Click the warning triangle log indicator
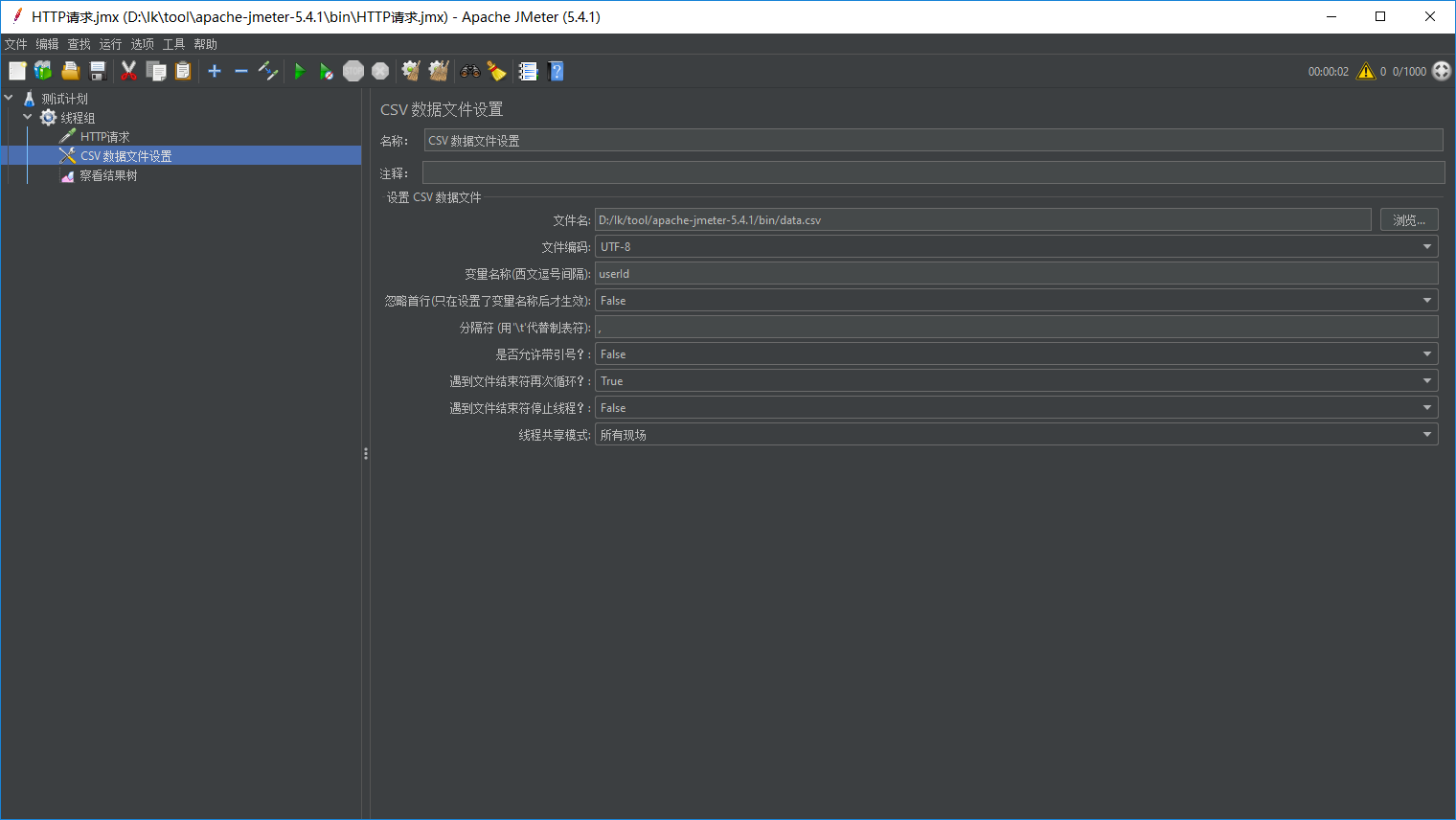 coord(1366,70)
